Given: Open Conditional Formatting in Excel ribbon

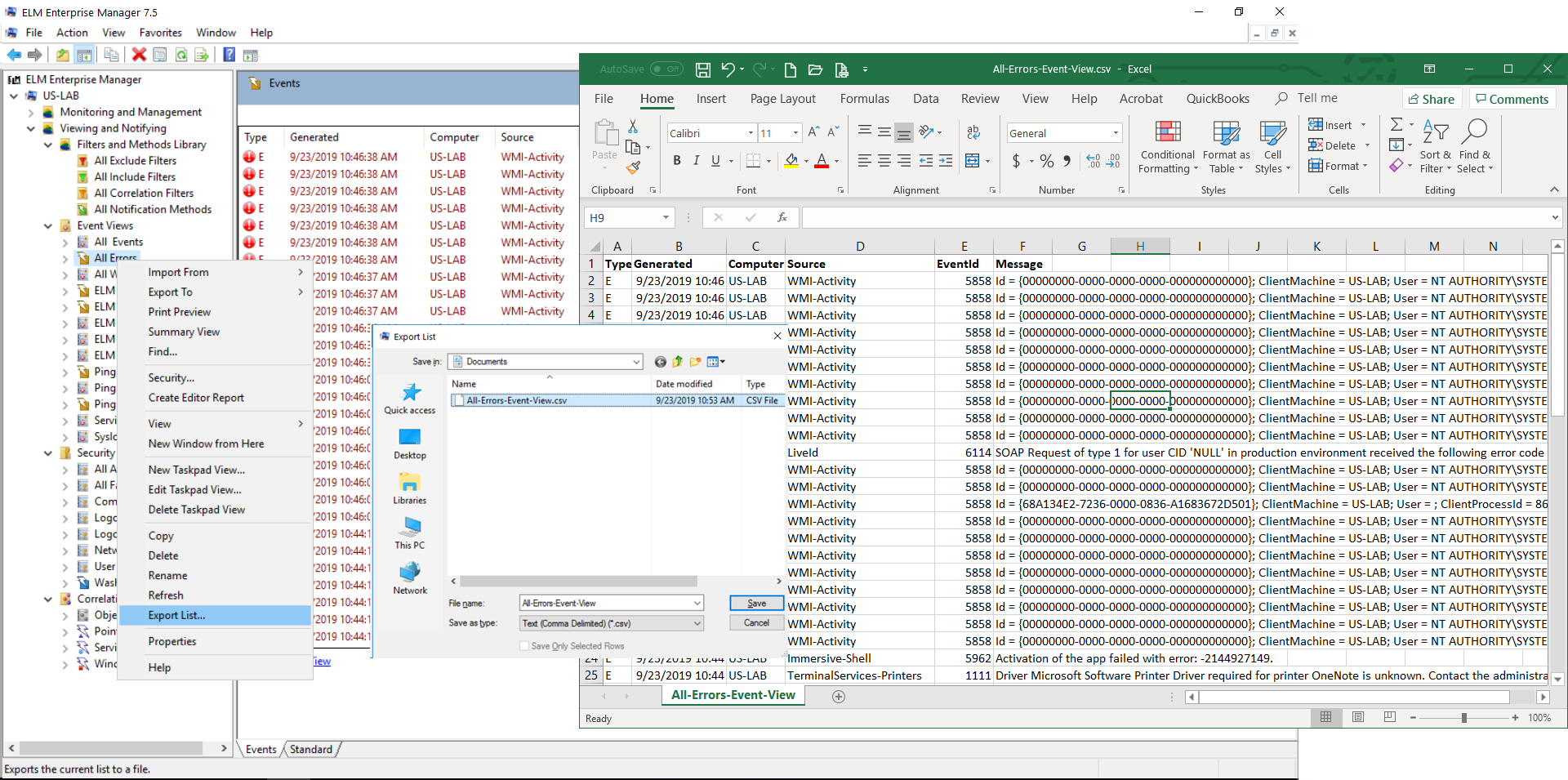Looking at the screenshot, I should [x=1168, y=147].
